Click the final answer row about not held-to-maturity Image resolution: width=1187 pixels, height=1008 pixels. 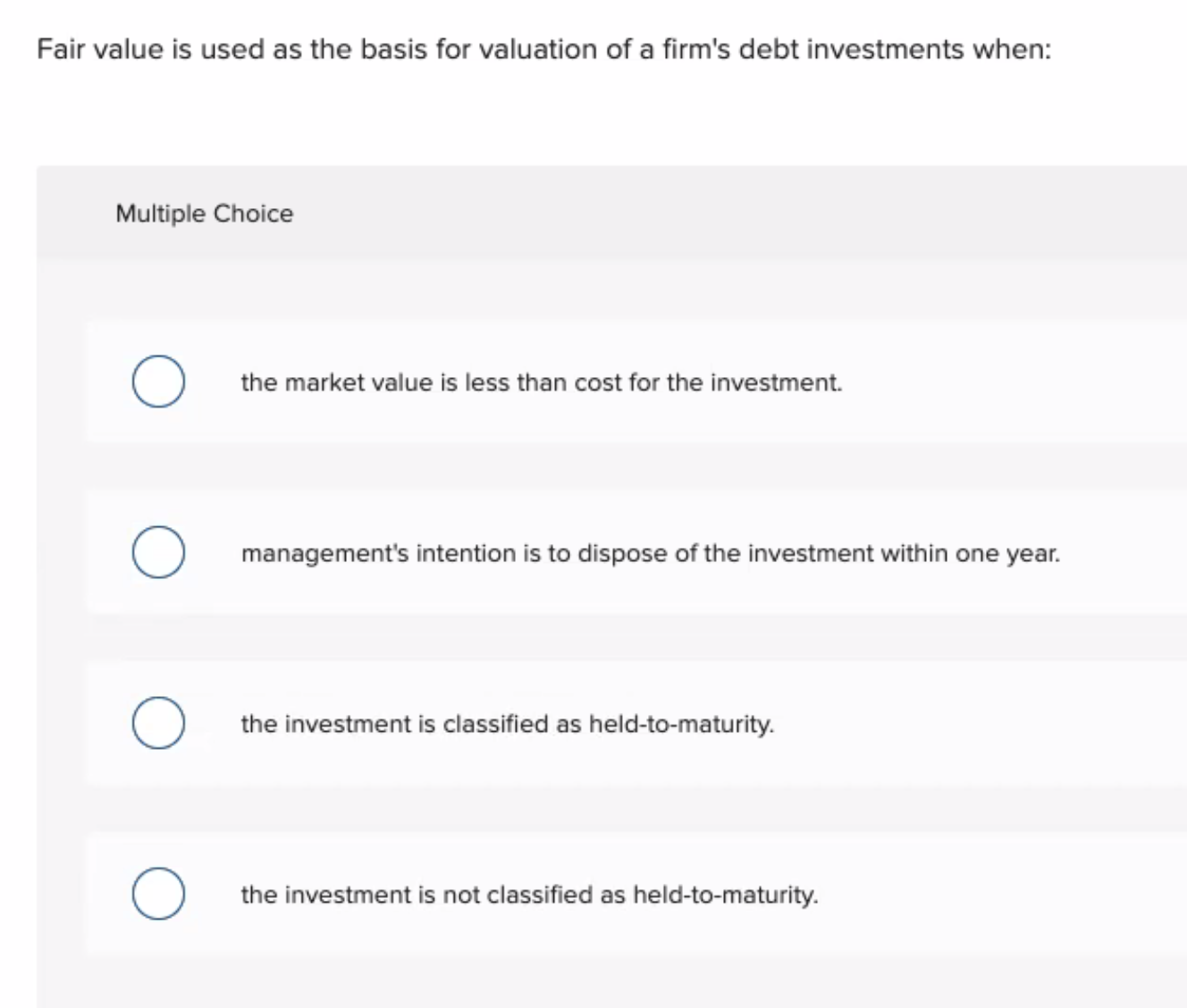coord(529,895)
